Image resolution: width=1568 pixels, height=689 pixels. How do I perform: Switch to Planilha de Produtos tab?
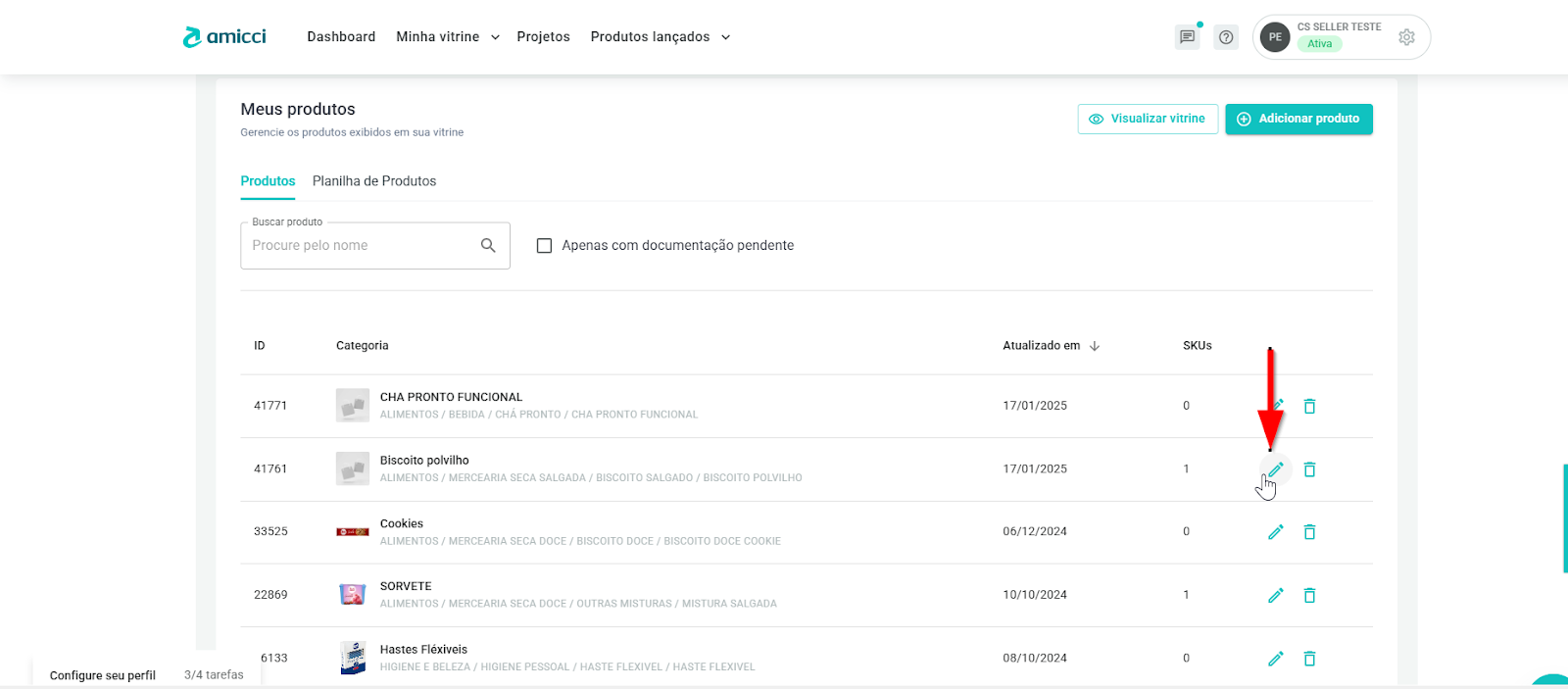374,181
